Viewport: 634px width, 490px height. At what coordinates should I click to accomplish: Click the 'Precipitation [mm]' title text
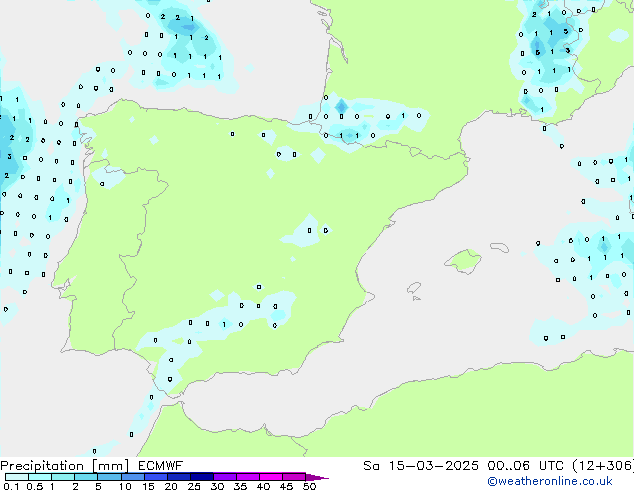(x=64, y=466)
